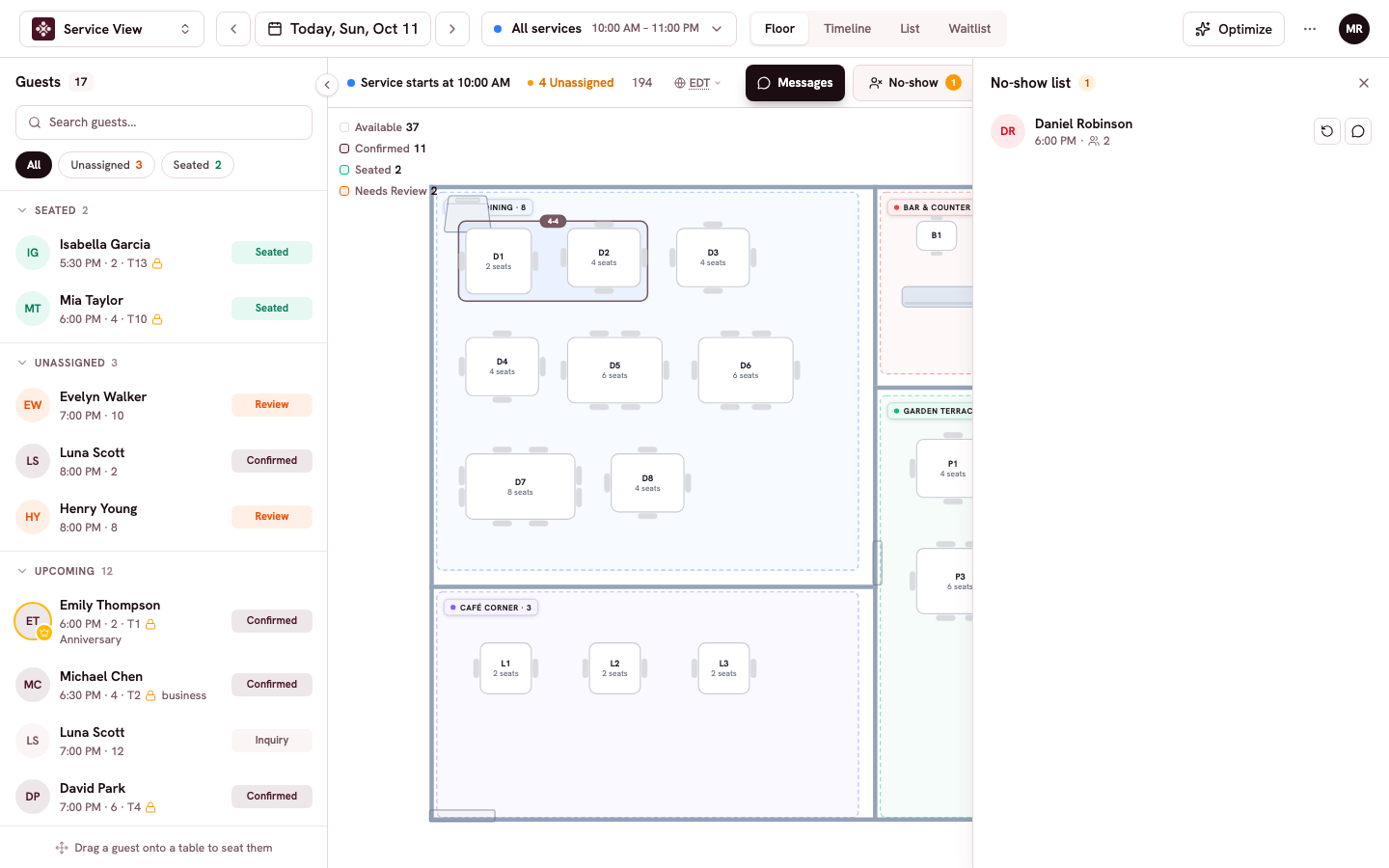Restore Daniel Robinson from no-show

[1327, 131]
